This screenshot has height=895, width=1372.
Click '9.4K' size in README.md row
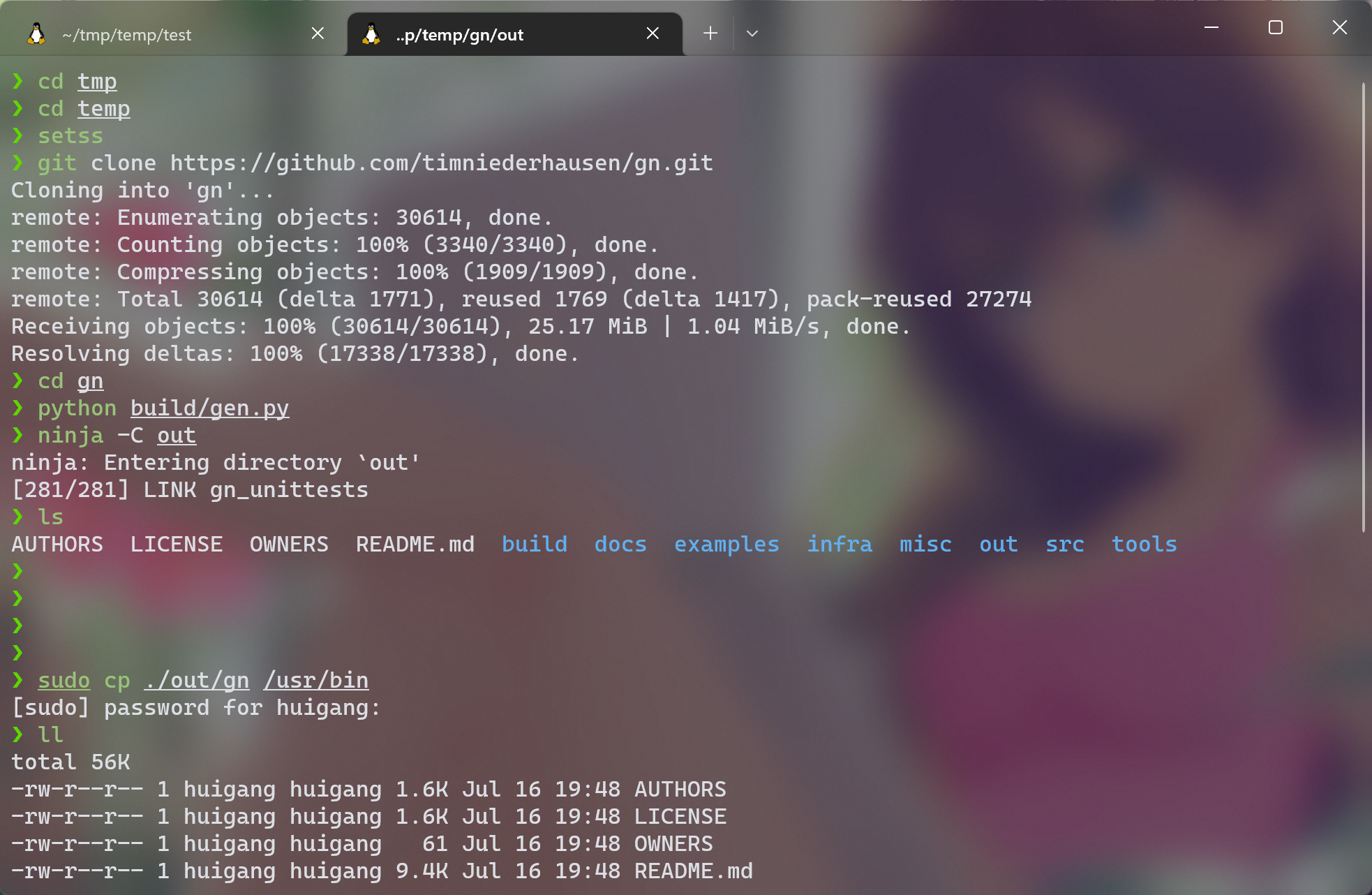coord(422,871)
